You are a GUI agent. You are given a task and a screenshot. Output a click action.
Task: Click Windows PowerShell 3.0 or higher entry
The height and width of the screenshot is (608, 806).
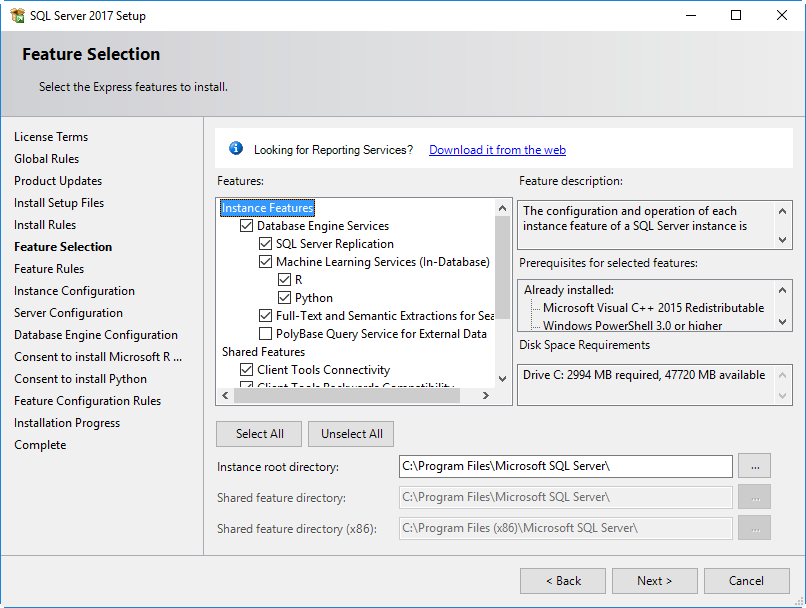tap(632, 325)
